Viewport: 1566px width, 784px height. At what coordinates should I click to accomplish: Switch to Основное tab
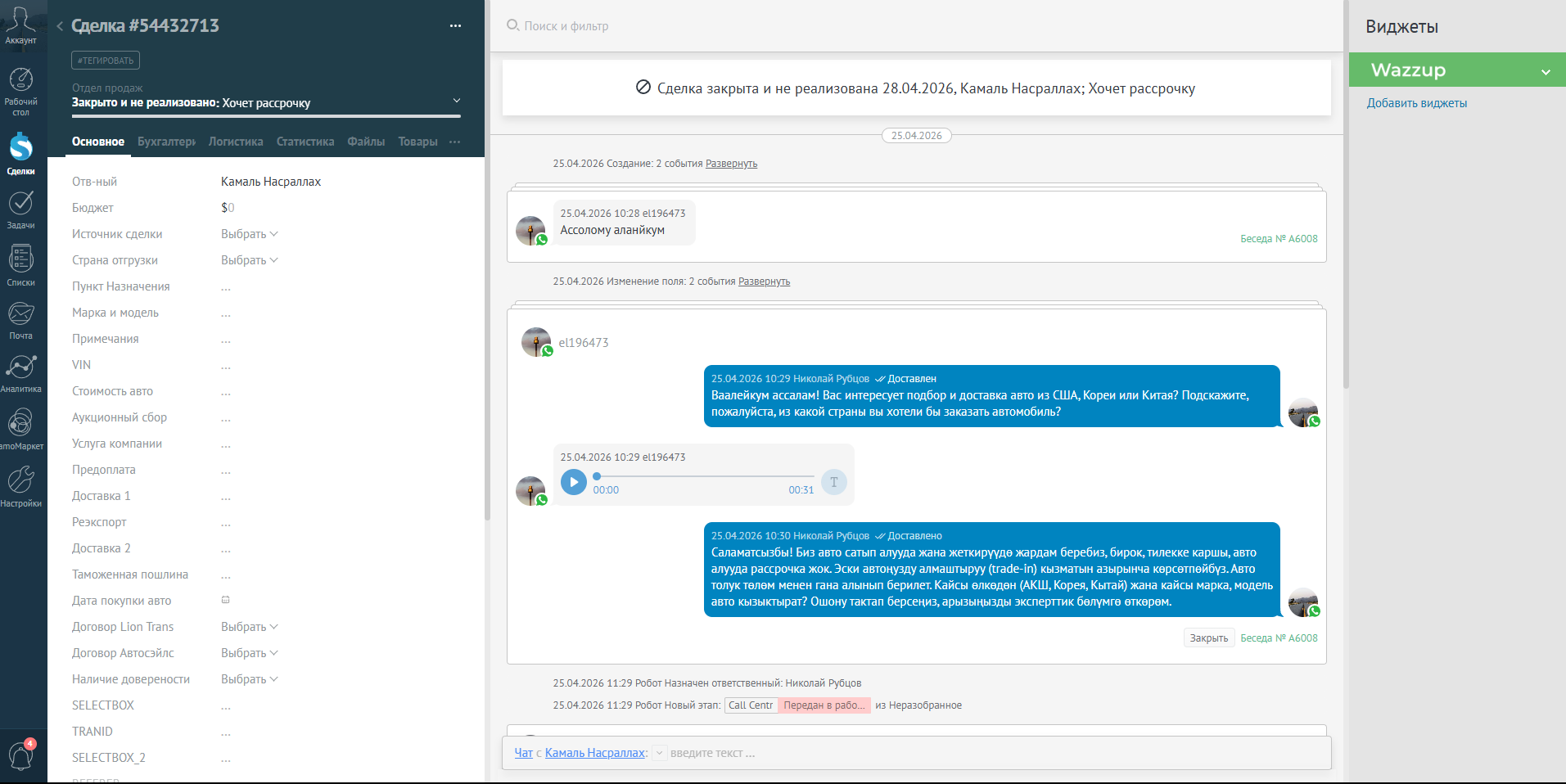tap(98, 142)
